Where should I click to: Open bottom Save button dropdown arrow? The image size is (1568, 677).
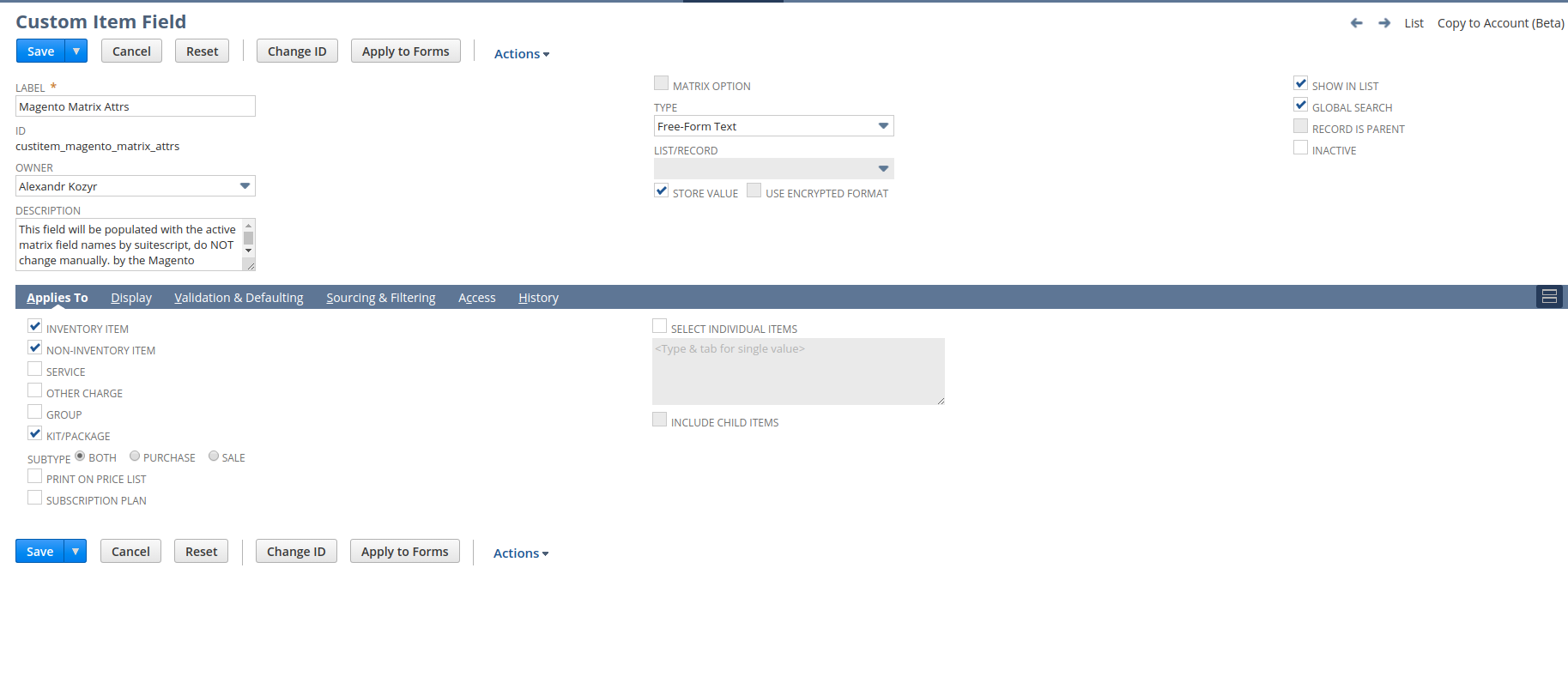click(76, 552)
